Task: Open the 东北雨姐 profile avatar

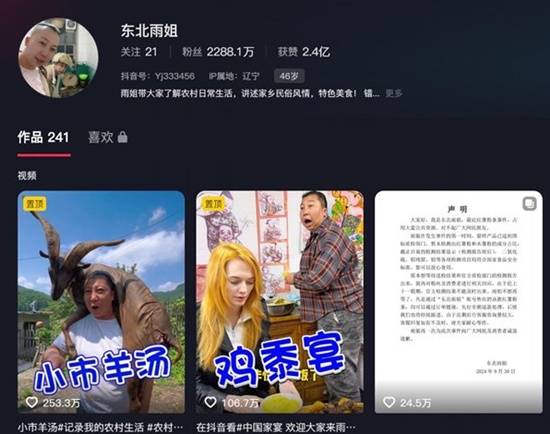Action: click(58, 58)
